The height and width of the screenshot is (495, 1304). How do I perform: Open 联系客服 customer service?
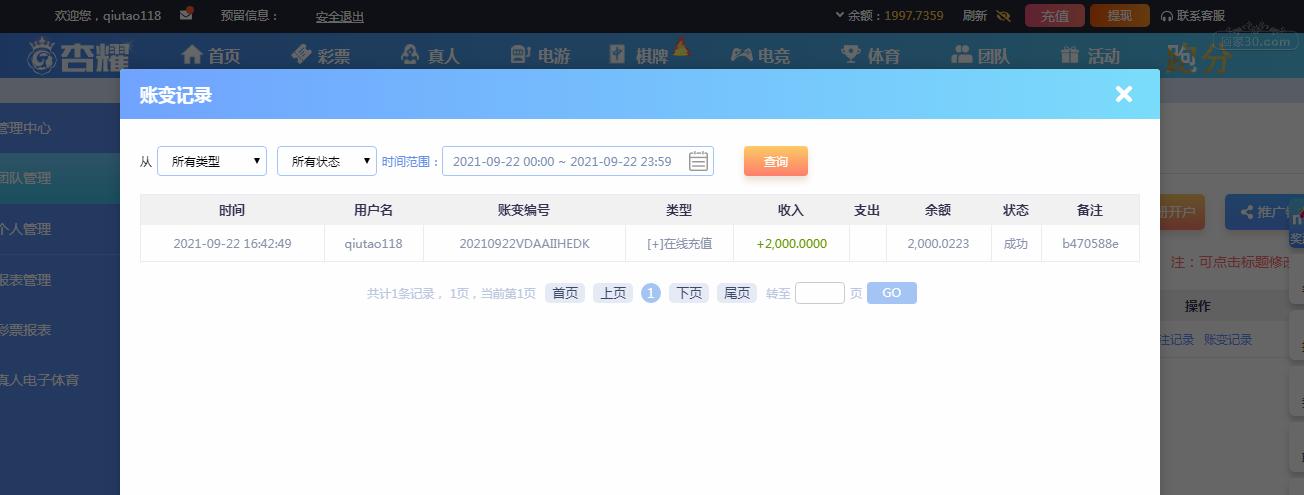click(1192, 16)
